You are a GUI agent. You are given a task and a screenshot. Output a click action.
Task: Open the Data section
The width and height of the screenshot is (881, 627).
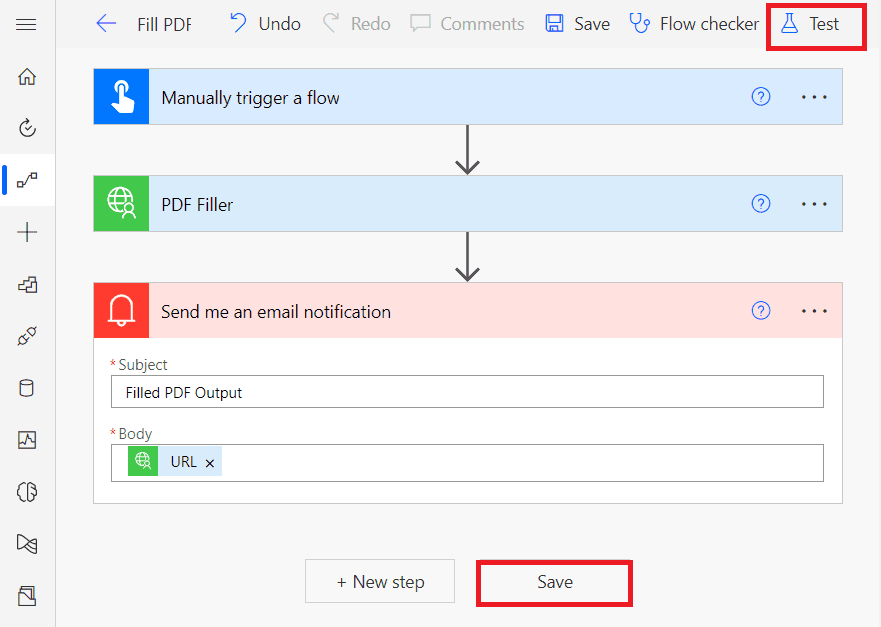click(27, 388)
